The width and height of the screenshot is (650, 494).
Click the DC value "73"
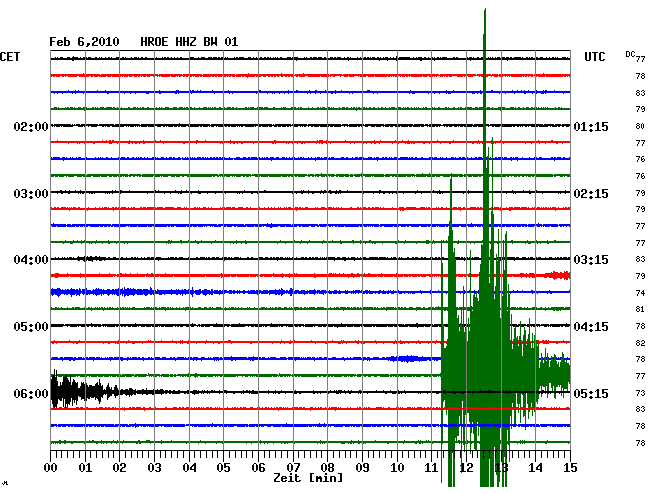pyautogui.click(x=640, y=393)
